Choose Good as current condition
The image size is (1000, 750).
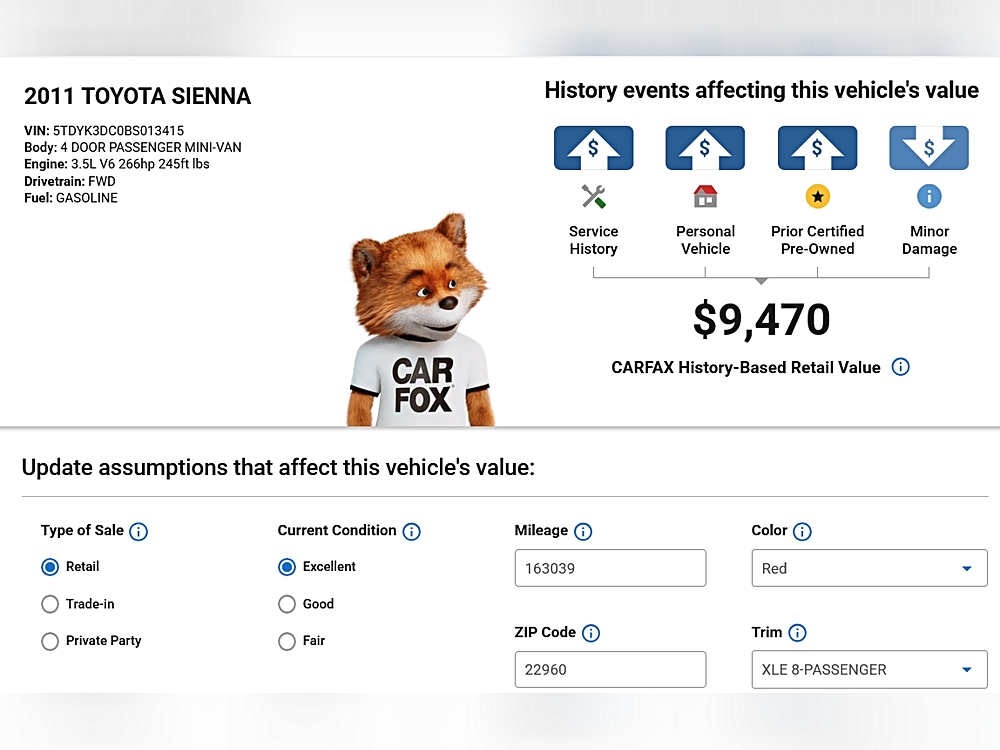[x=287, y=604]
